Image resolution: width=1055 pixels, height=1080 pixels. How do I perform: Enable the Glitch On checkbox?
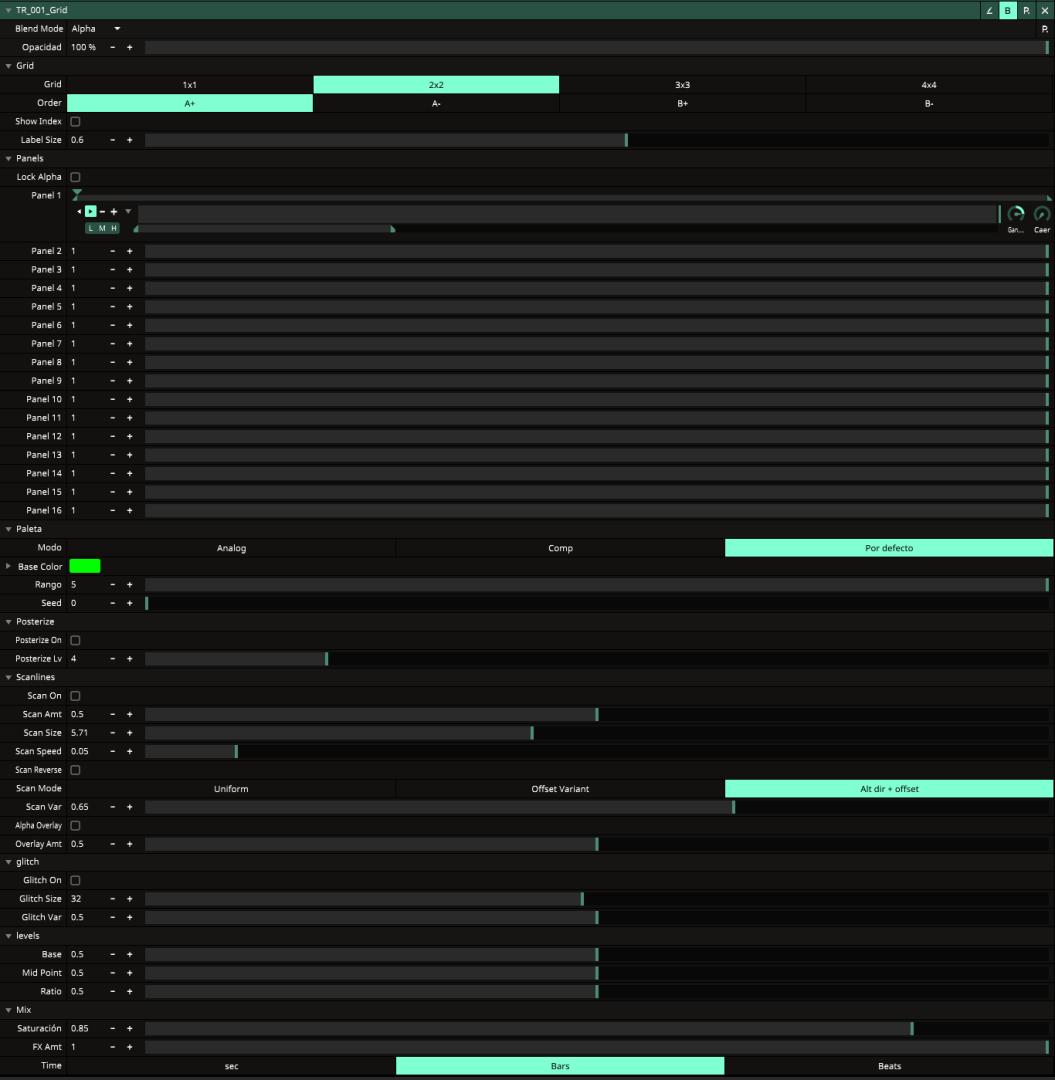pos(75,881)
